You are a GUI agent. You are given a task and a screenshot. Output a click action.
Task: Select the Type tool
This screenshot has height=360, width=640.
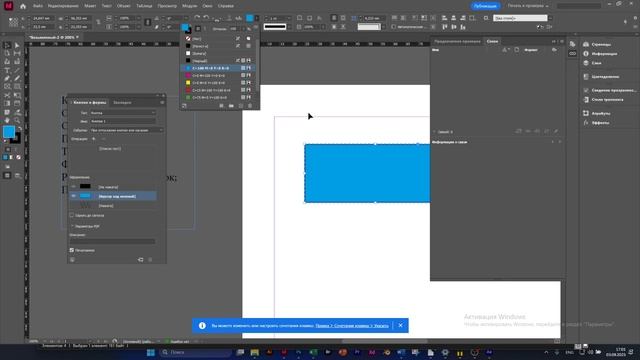pyautogui.click(x=7, y=71)
